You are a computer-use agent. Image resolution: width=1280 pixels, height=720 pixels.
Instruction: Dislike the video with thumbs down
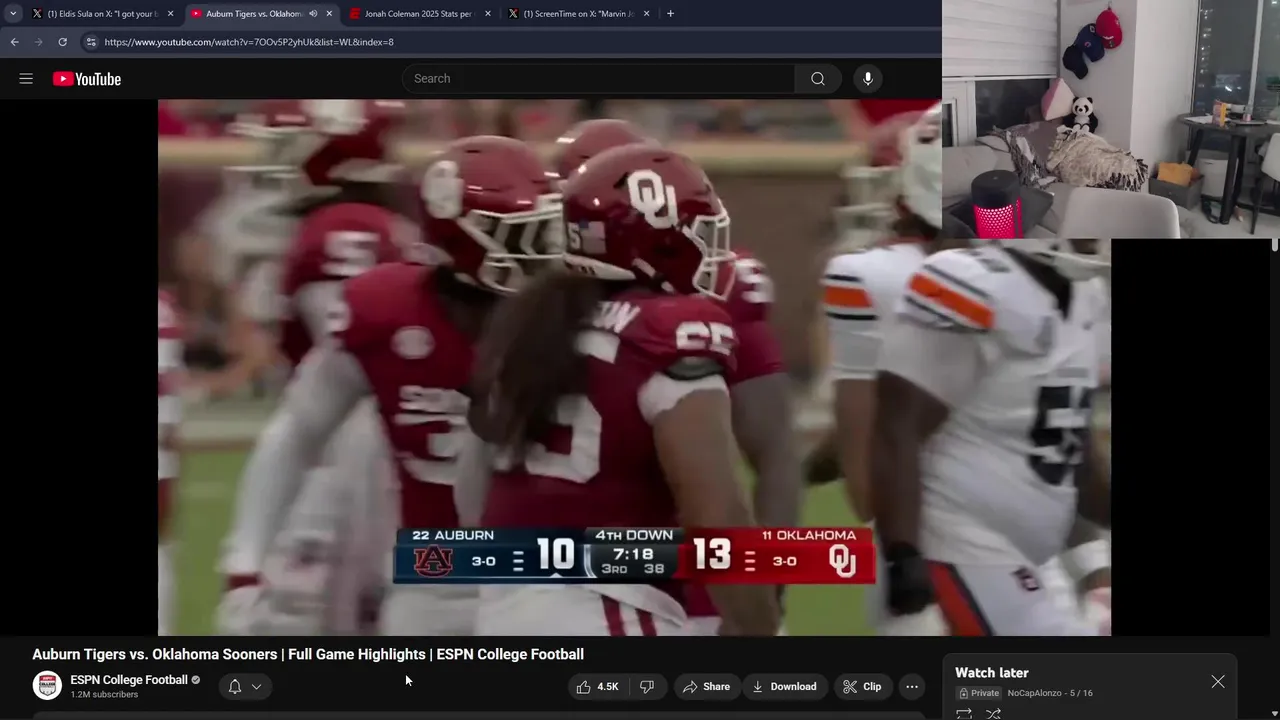point(647,687)
